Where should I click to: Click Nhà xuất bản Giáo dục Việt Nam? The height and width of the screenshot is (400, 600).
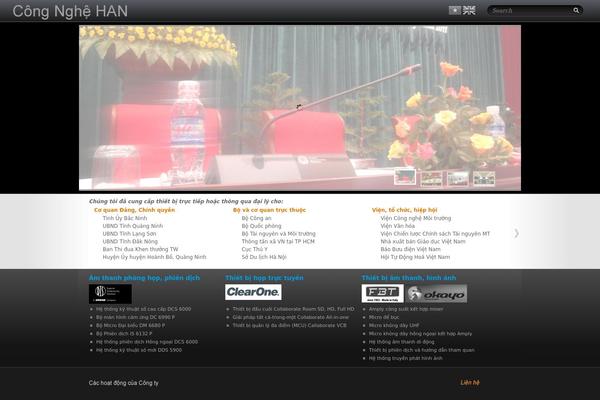[x=423, y=242]
